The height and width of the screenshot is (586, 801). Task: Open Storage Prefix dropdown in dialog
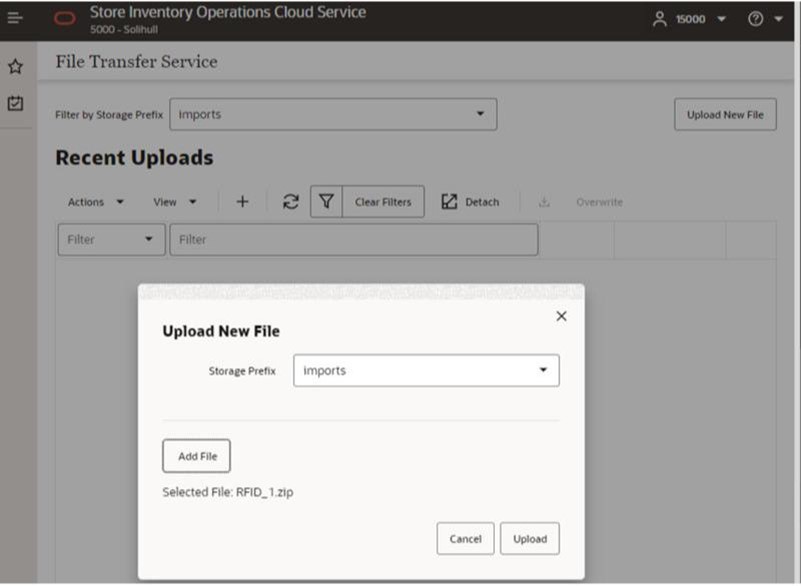point(426,370)
